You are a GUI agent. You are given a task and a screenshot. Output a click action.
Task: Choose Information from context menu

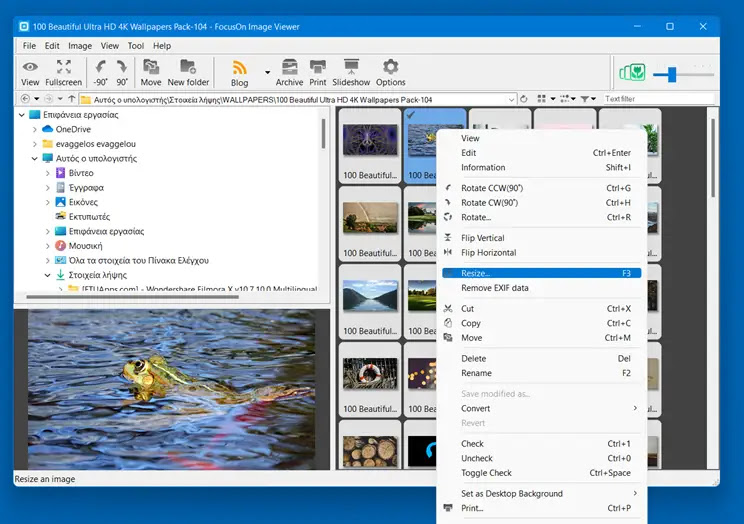click(541, 168)
